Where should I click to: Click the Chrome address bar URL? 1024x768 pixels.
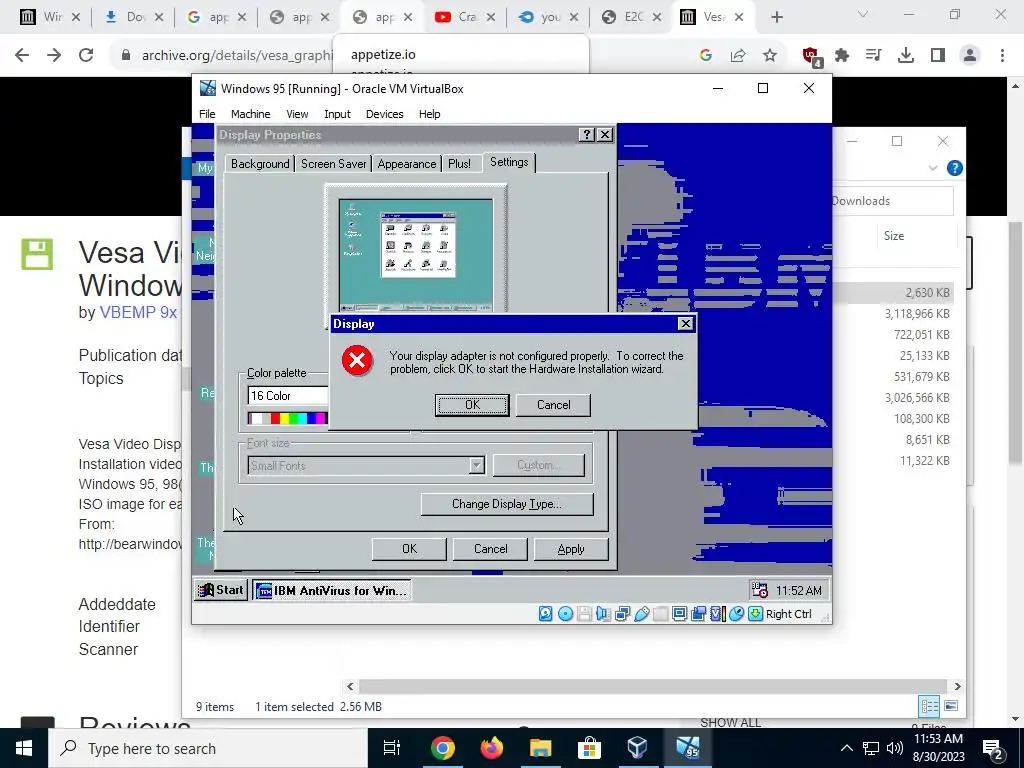coord(237,56)
